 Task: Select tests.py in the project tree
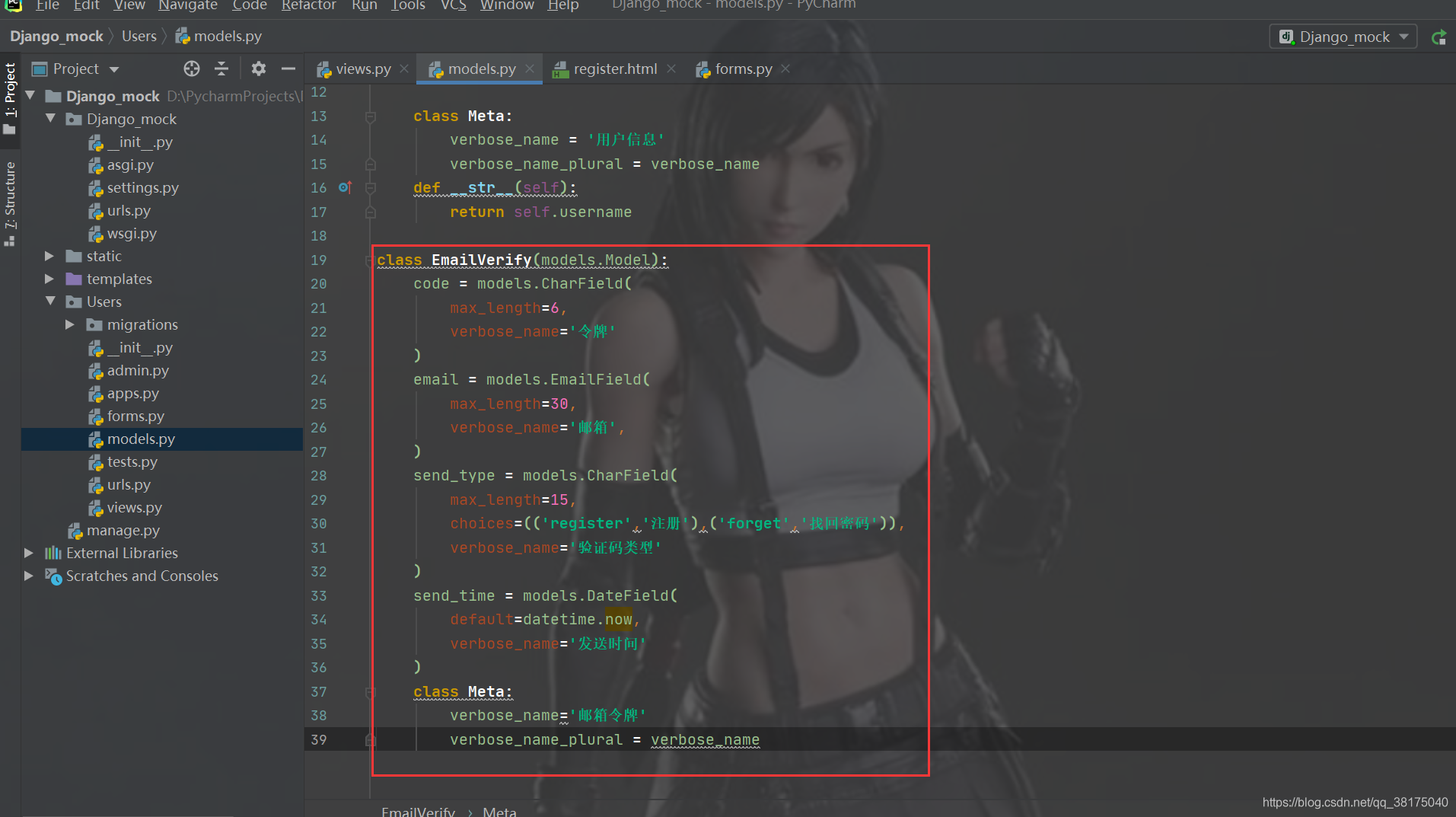(x=132, y=461)
